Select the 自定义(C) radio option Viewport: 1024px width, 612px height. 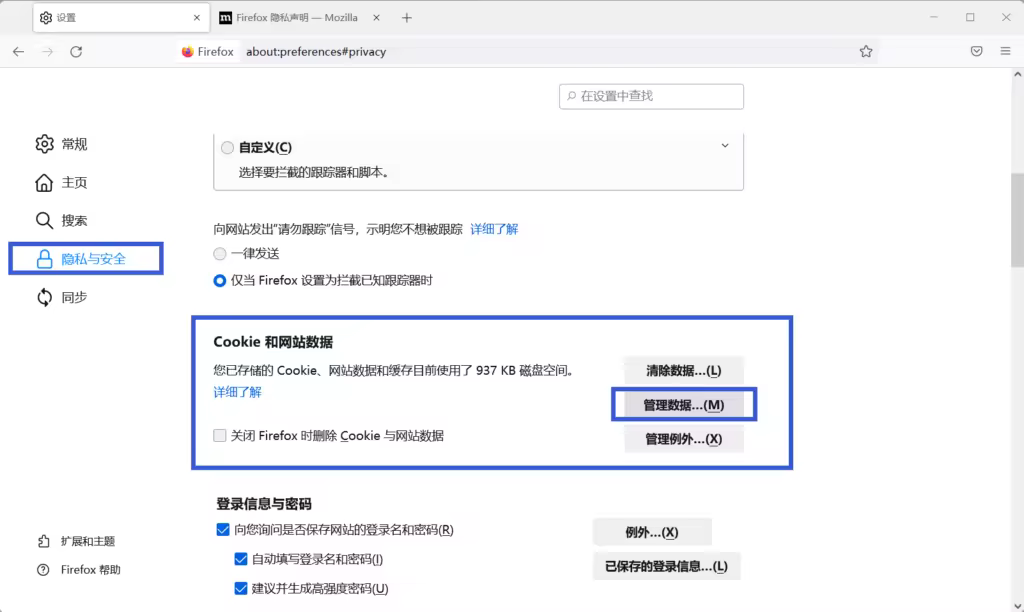click(x=227, y=148)
